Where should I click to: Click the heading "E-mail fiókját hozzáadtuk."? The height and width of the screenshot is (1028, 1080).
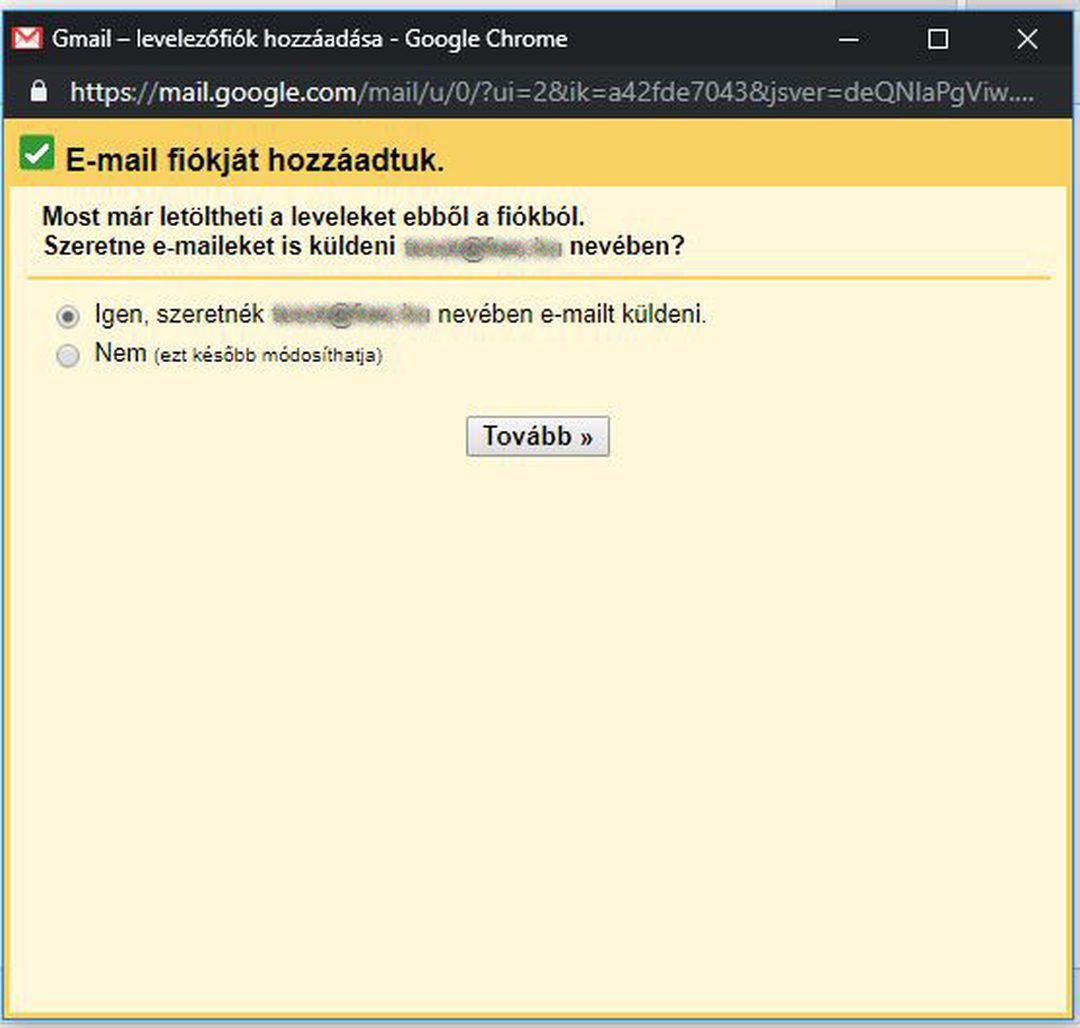[255, 160]
